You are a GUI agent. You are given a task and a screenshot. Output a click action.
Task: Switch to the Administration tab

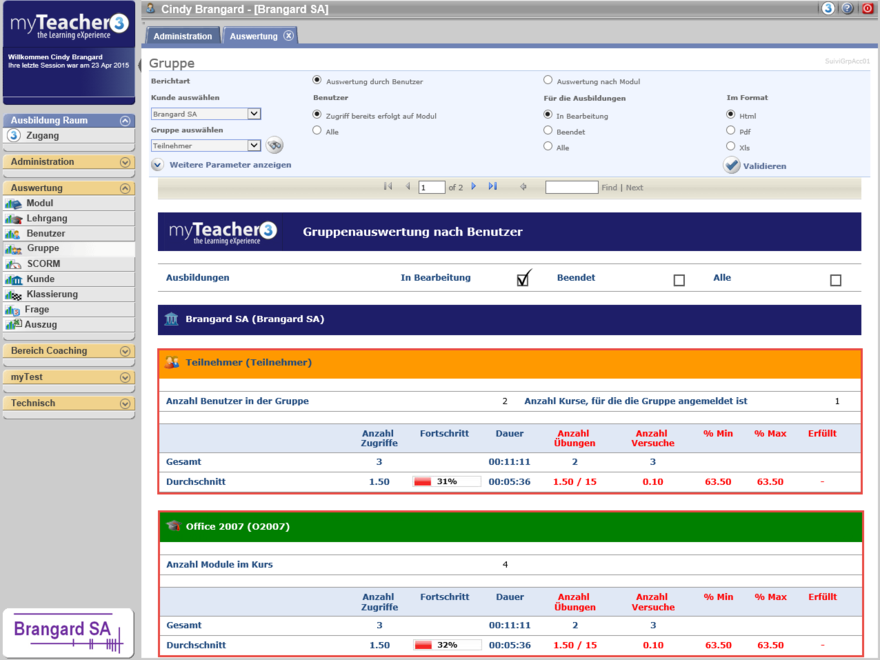coord(182,36)
